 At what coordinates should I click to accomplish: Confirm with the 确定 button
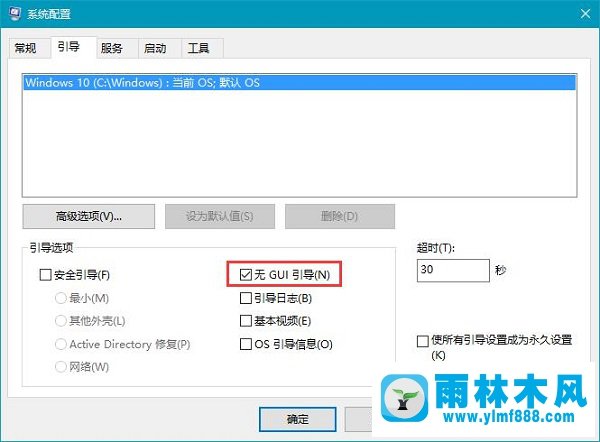pos(298,419)
